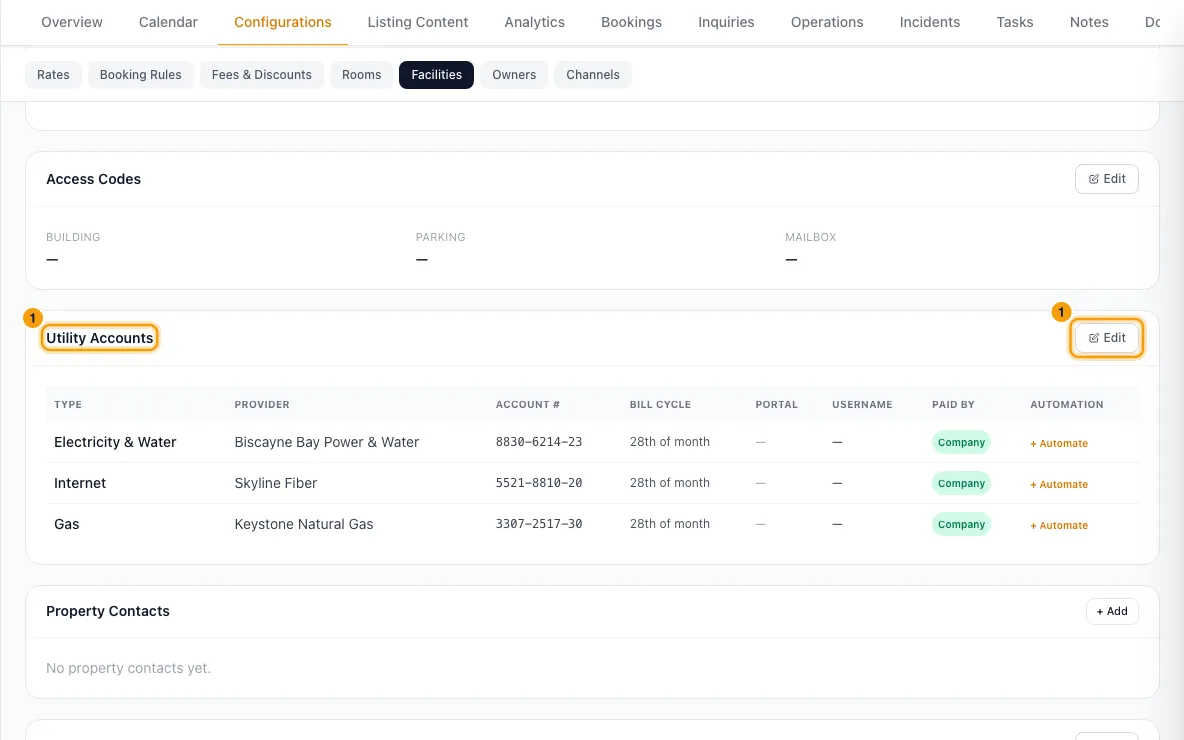Click provider Skyline Fiber
This screenshot has width=1184, height=740.
[276, 483]
